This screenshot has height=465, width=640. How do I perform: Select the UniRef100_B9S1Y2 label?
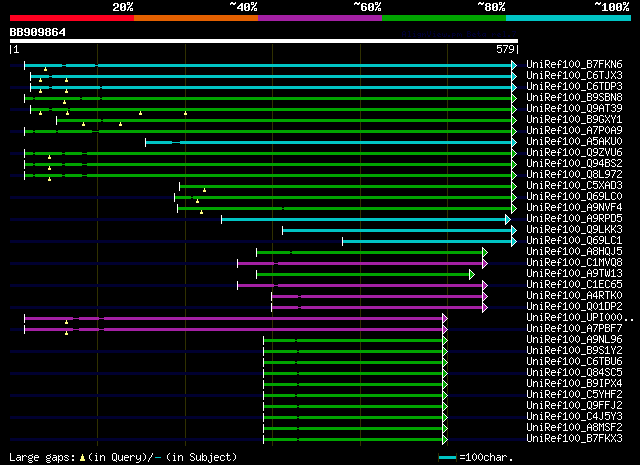click(x=574, y=351)
